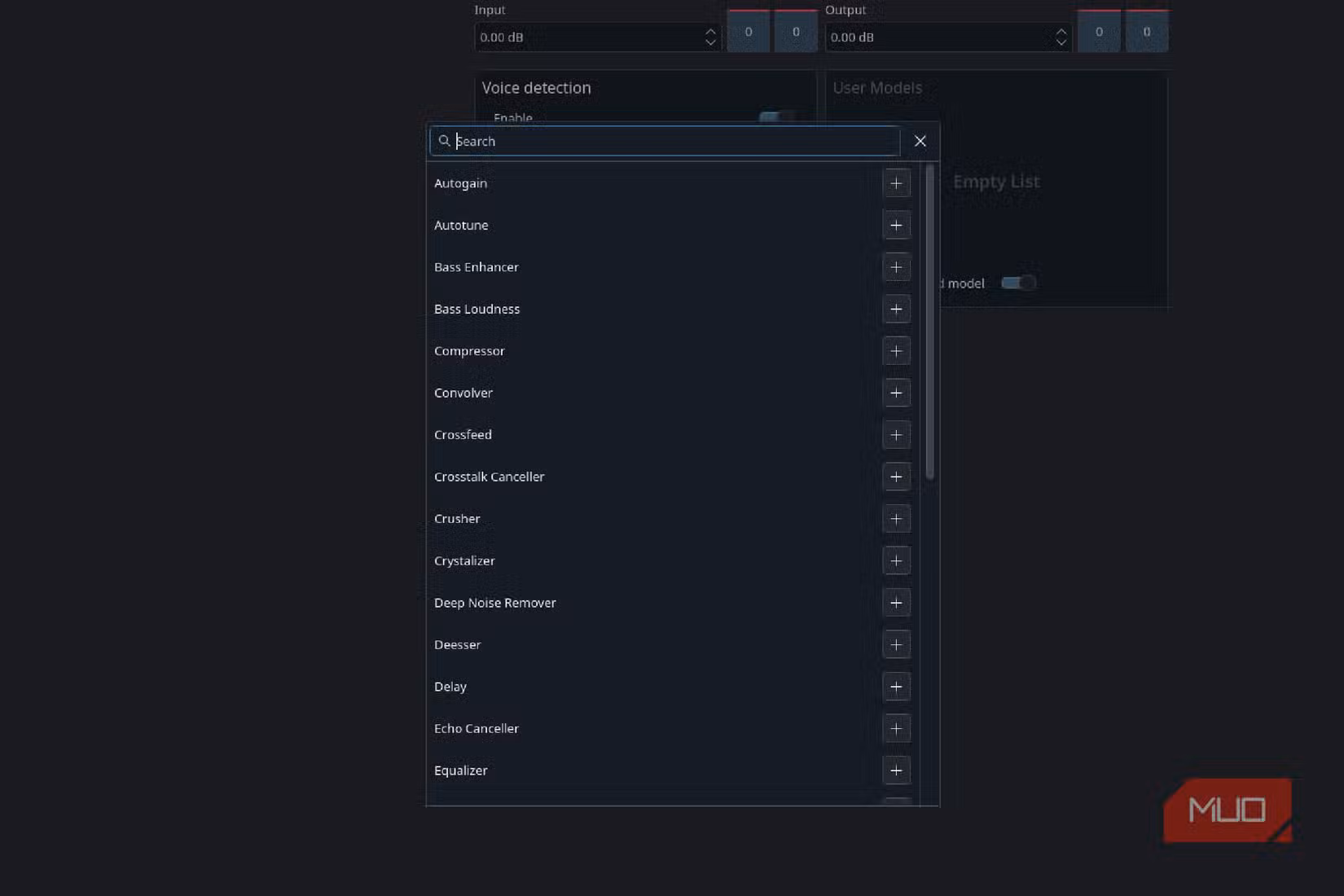Click the User Models heading
Screen dimensions: 1344x896
click(x=877, y=88)
